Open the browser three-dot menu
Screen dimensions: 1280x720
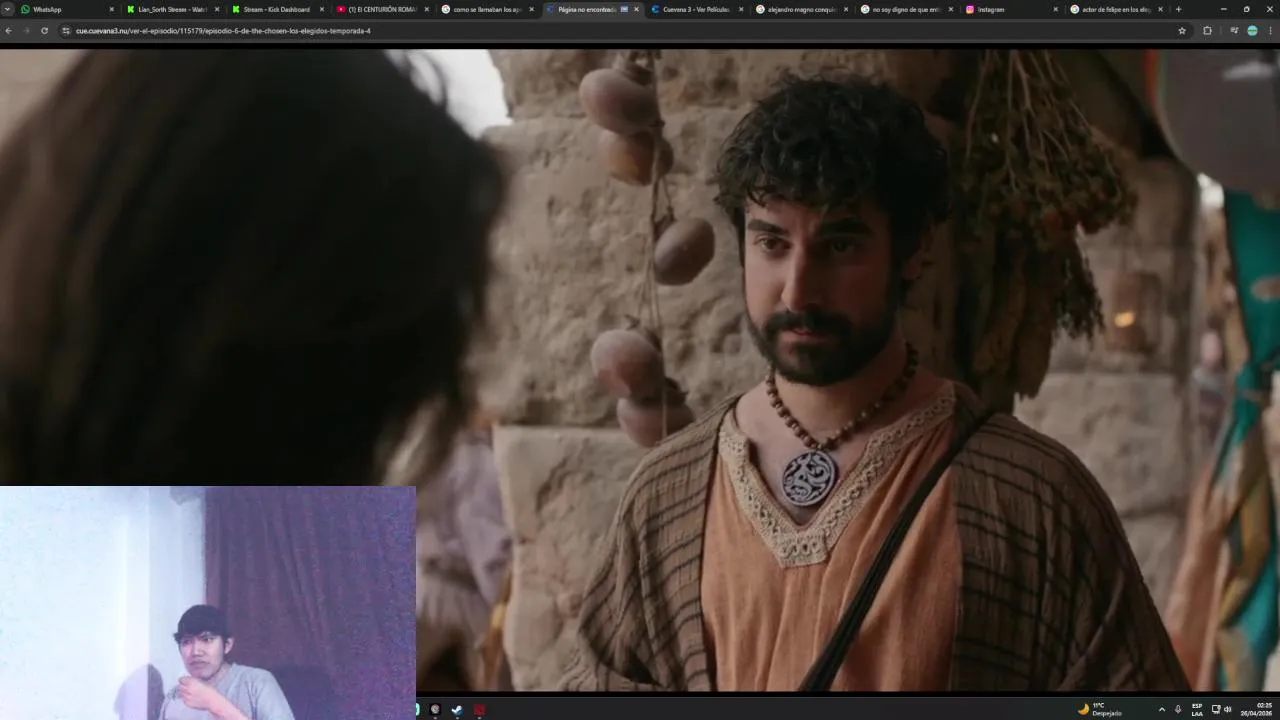tap(1271, 31)
